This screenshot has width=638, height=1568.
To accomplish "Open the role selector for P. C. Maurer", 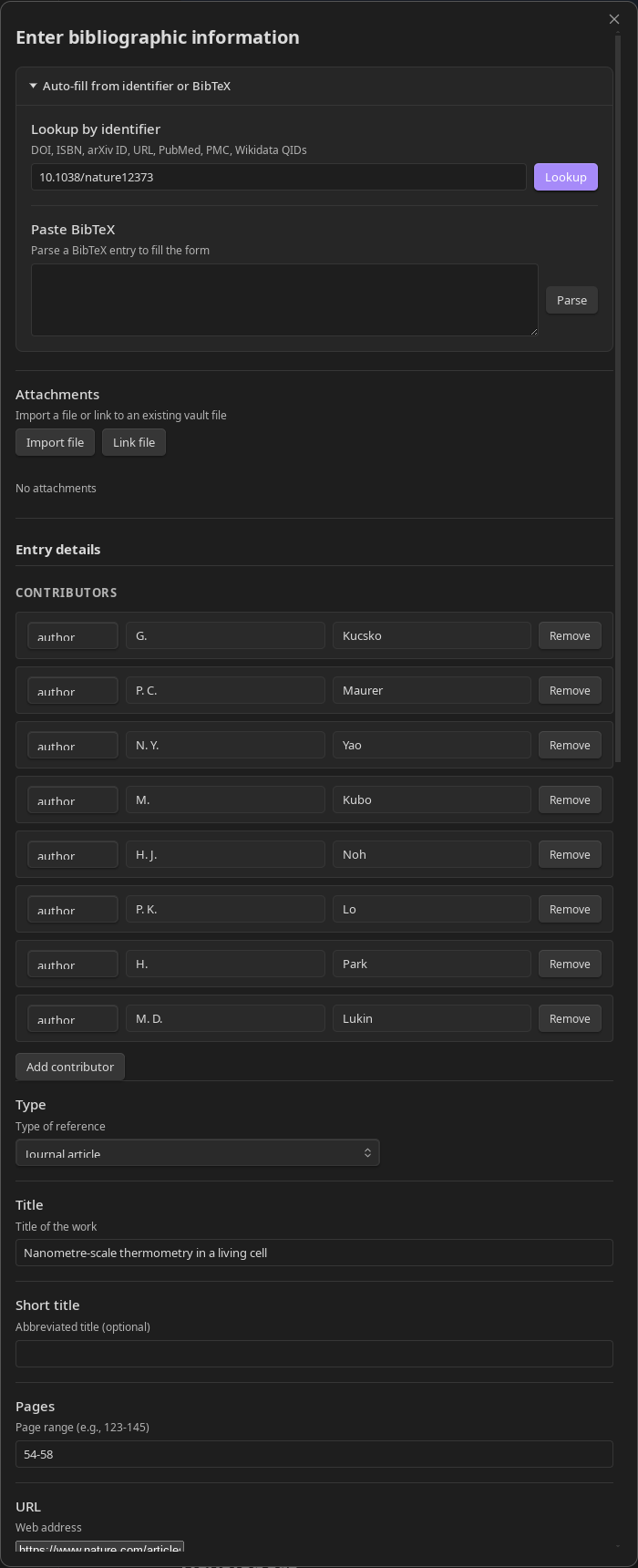I will point(72,690).
